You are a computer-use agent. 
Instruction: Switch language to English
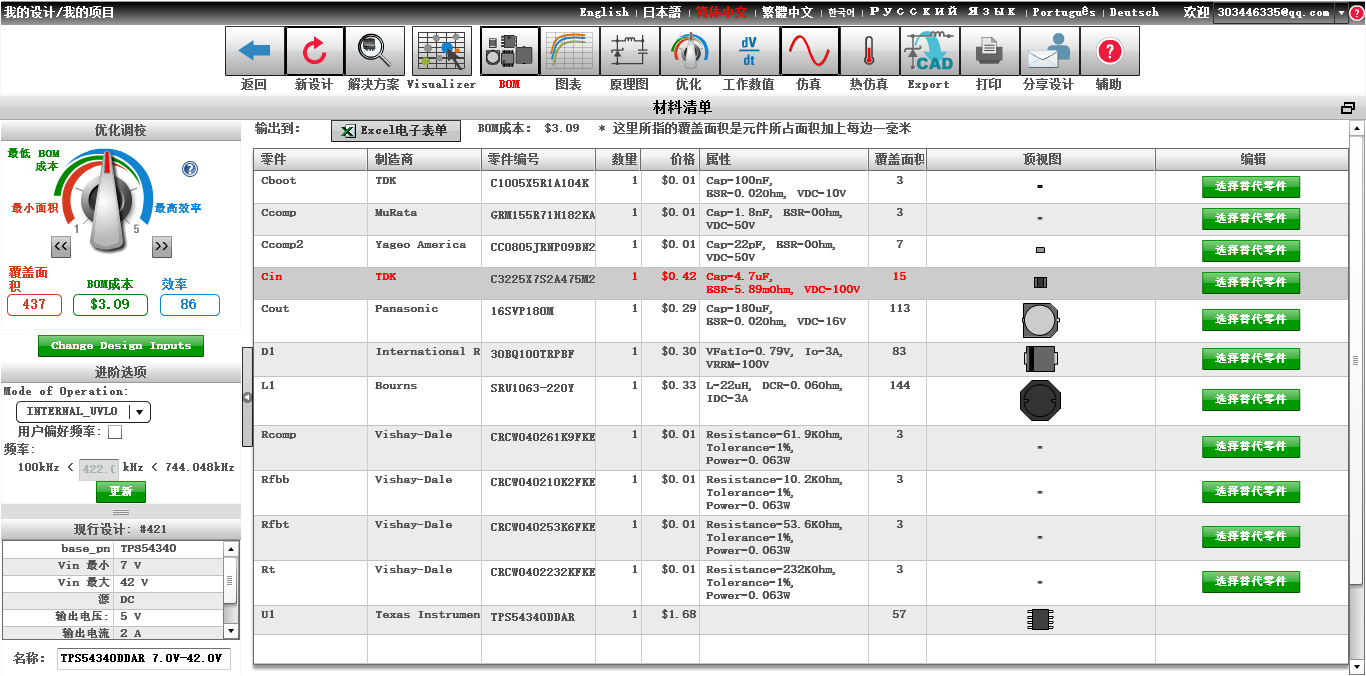tap(604, 12)
